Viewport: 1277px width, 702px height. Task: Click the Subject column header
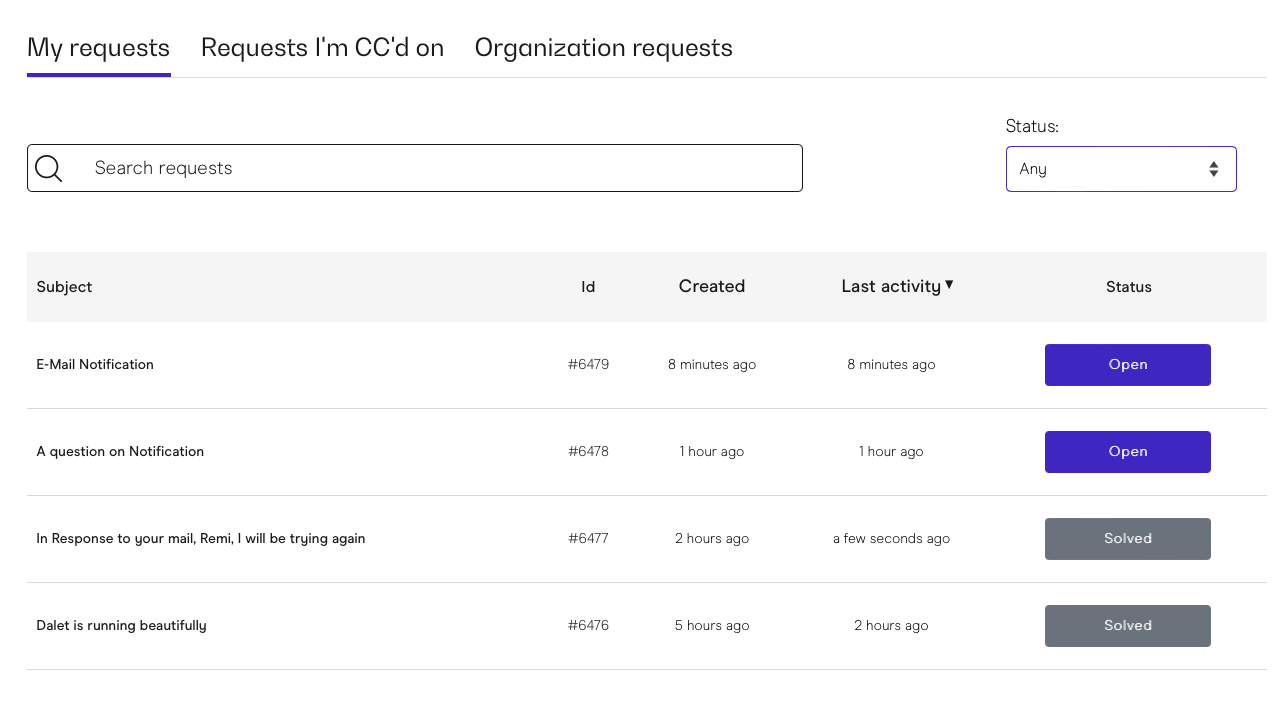tap(64, 287)
